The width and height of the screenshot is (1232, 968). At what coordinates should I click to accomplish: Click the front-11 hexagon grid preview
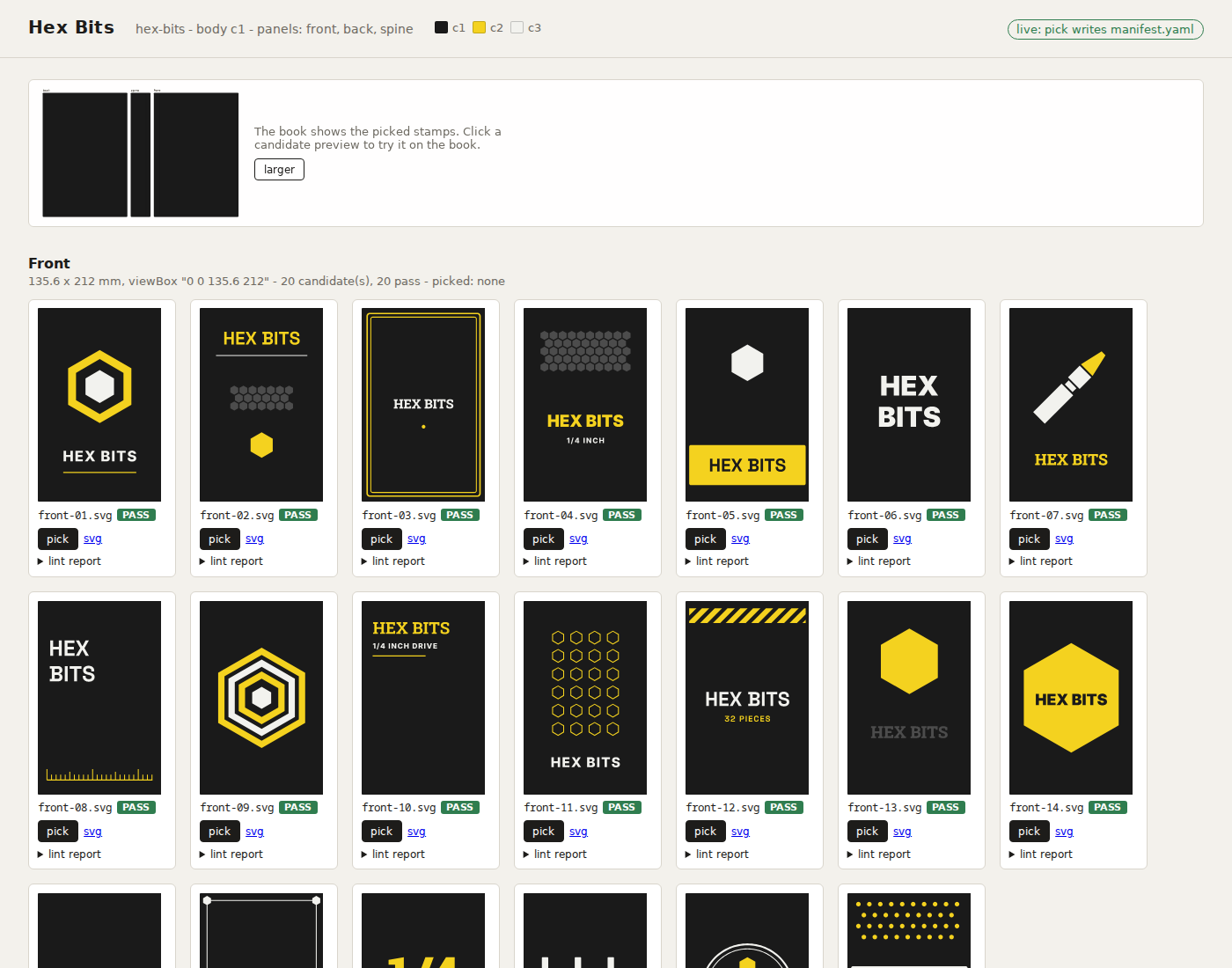pos(585,698)
